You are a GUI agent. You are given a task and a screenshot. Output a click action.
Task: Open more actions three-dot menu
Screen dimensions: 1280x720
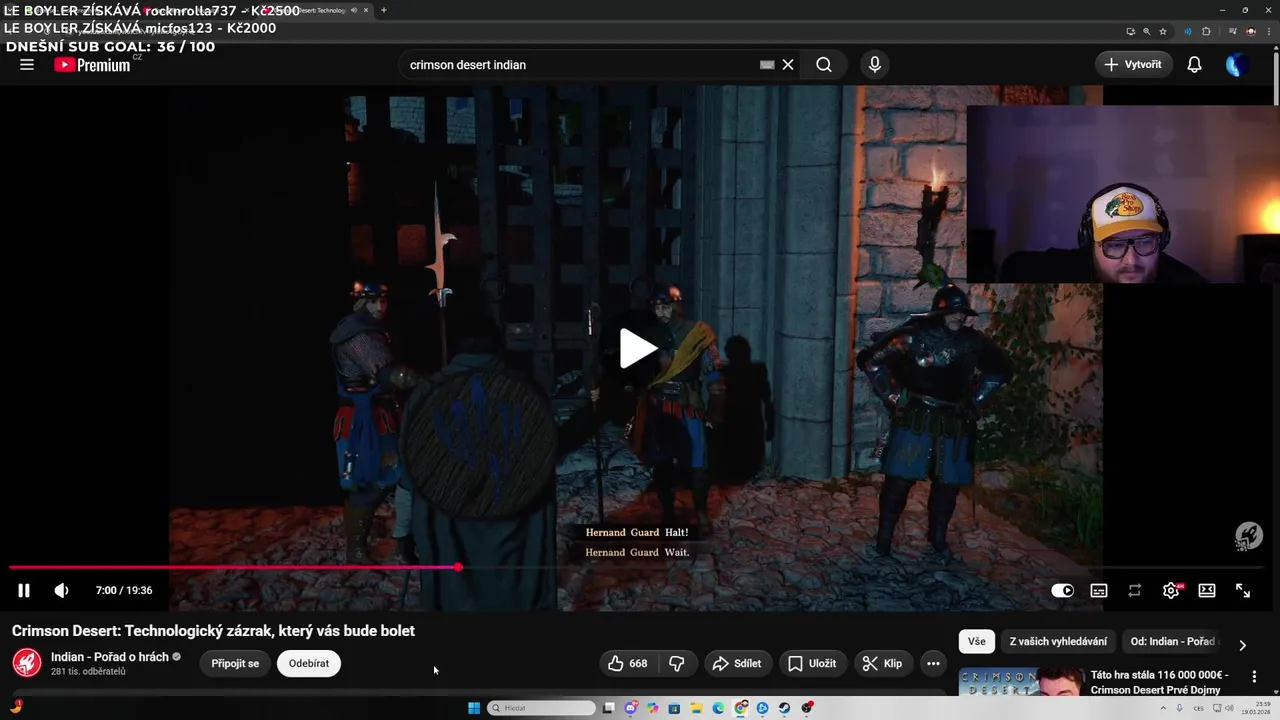click(933, 664)
